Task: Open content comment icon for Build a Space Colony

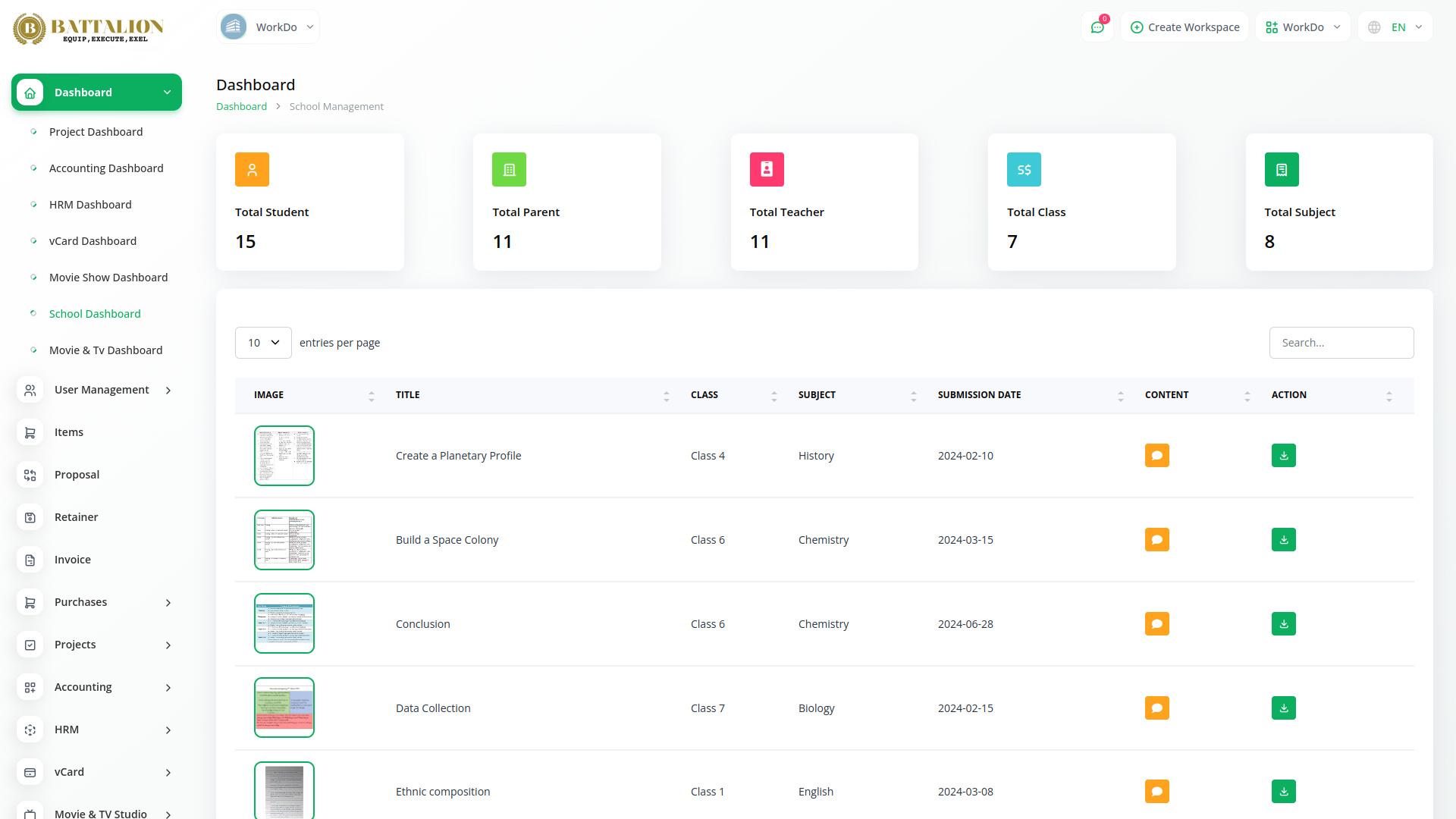Action: (x=1156, y=540)
